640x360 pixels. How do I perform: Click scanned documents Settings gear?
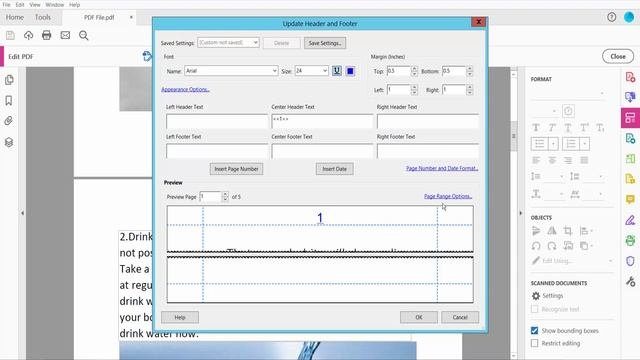(536, 296)
